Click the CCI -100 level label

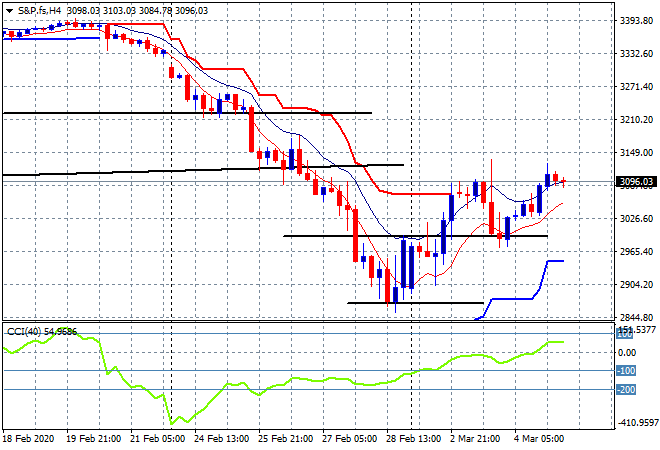click(x=626, y=371)
